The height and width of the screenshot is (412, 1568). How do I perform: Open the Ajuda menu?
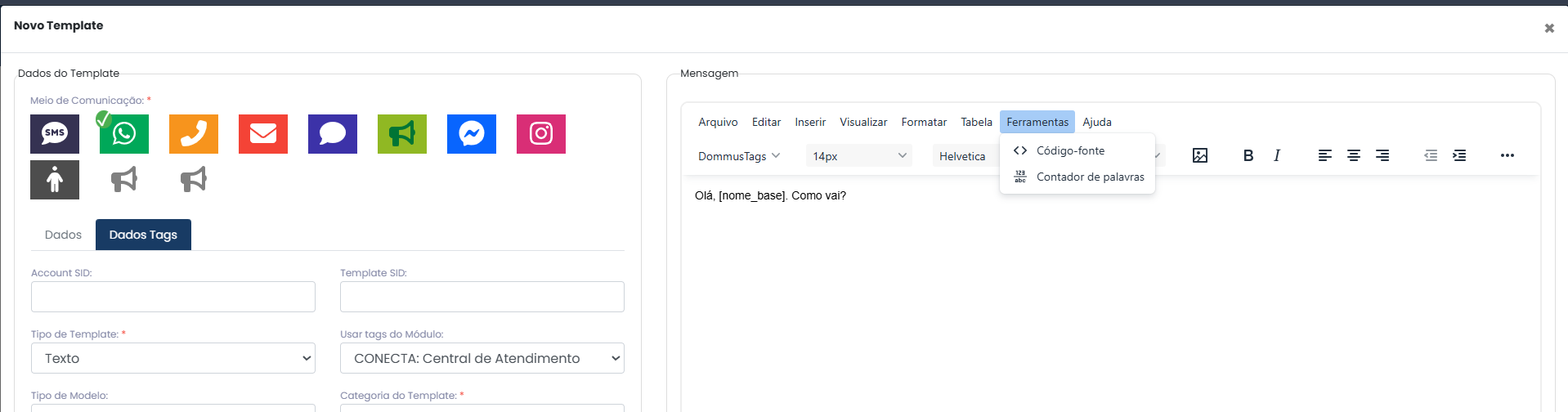click(1097, 122)
